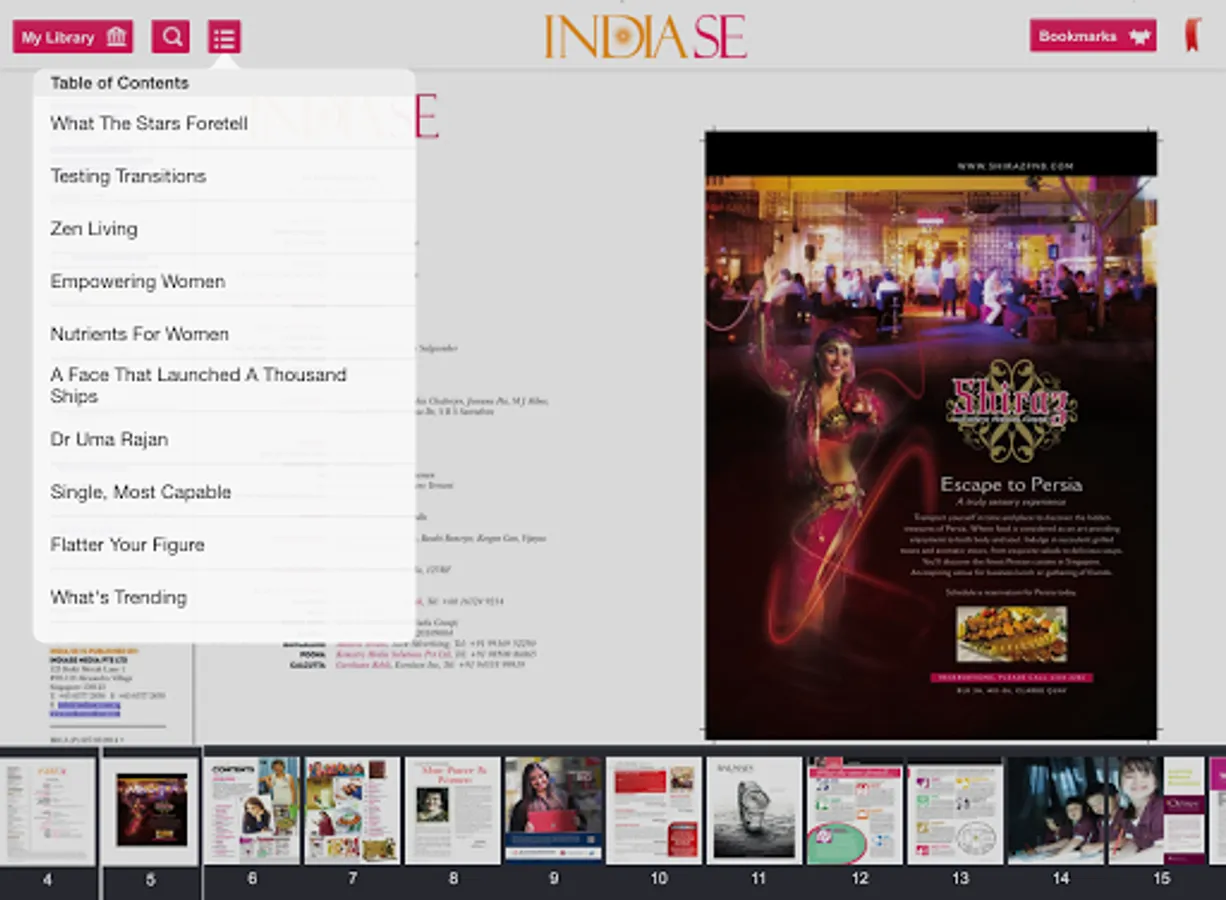
Task: Tap the Shiraz advertisement page
Action: click(931, 436)
